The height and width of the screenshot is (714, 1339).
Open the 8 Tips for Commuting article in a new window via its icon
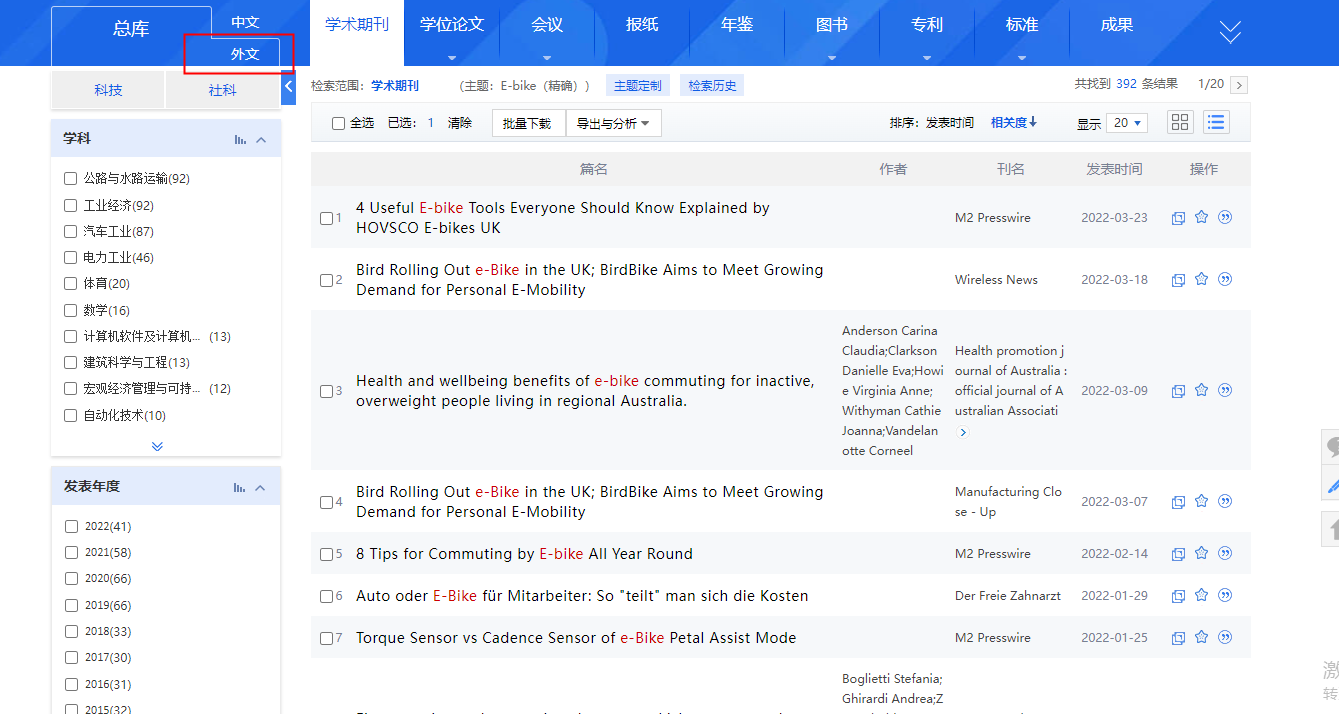pyautogui.click(x=1178, y=554)
